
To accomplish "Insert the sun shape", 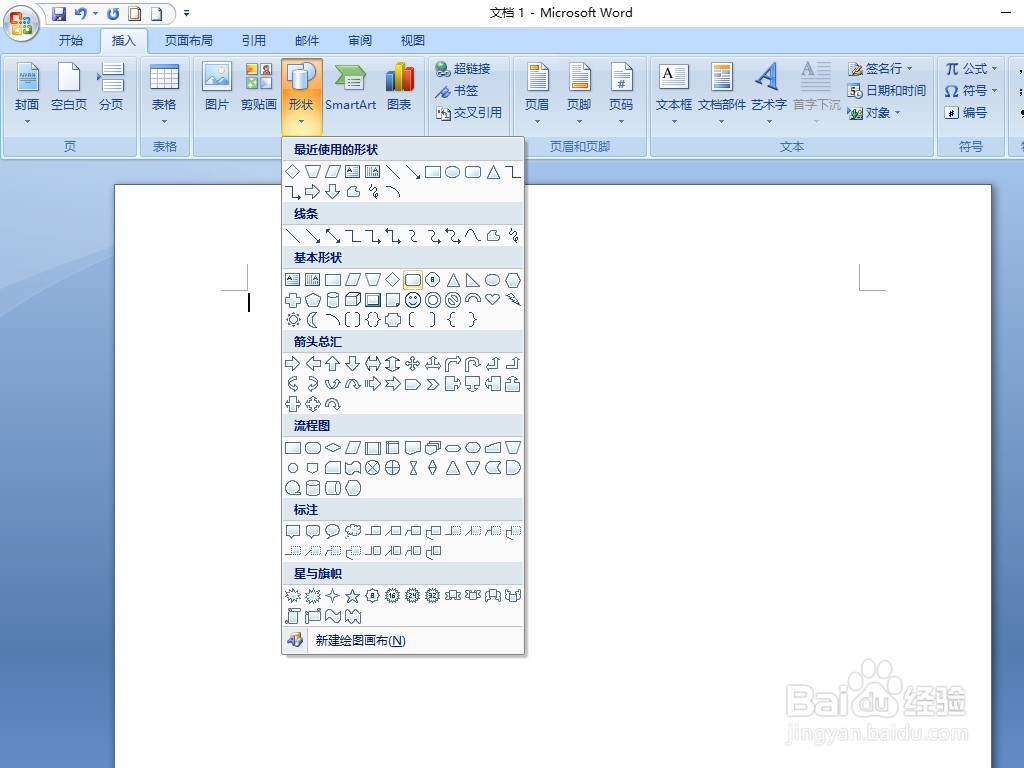I will (293, 319).
